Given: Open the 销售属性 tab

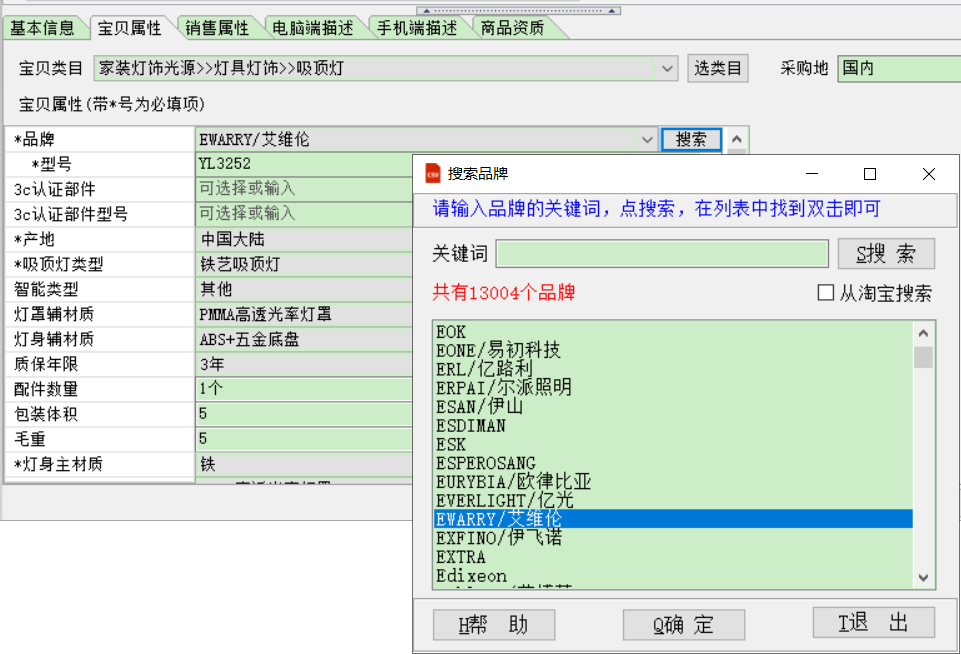Looking at the screenshot, I should 217,28.
